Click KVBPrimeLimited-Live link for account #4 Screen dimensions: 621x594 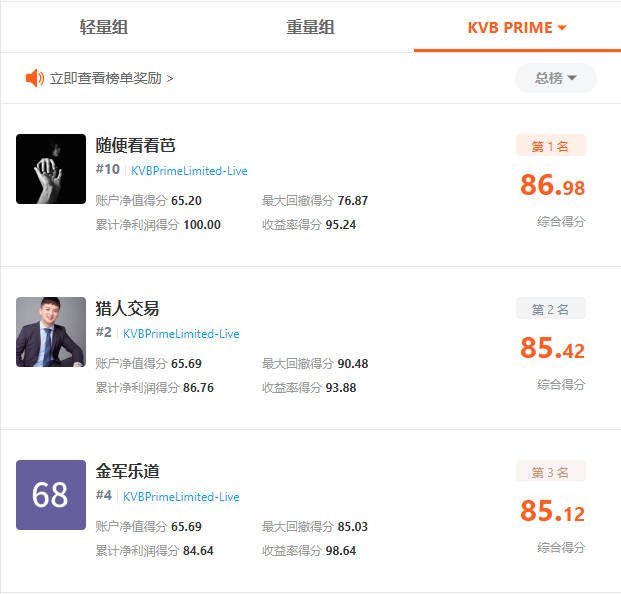(181, 496)
